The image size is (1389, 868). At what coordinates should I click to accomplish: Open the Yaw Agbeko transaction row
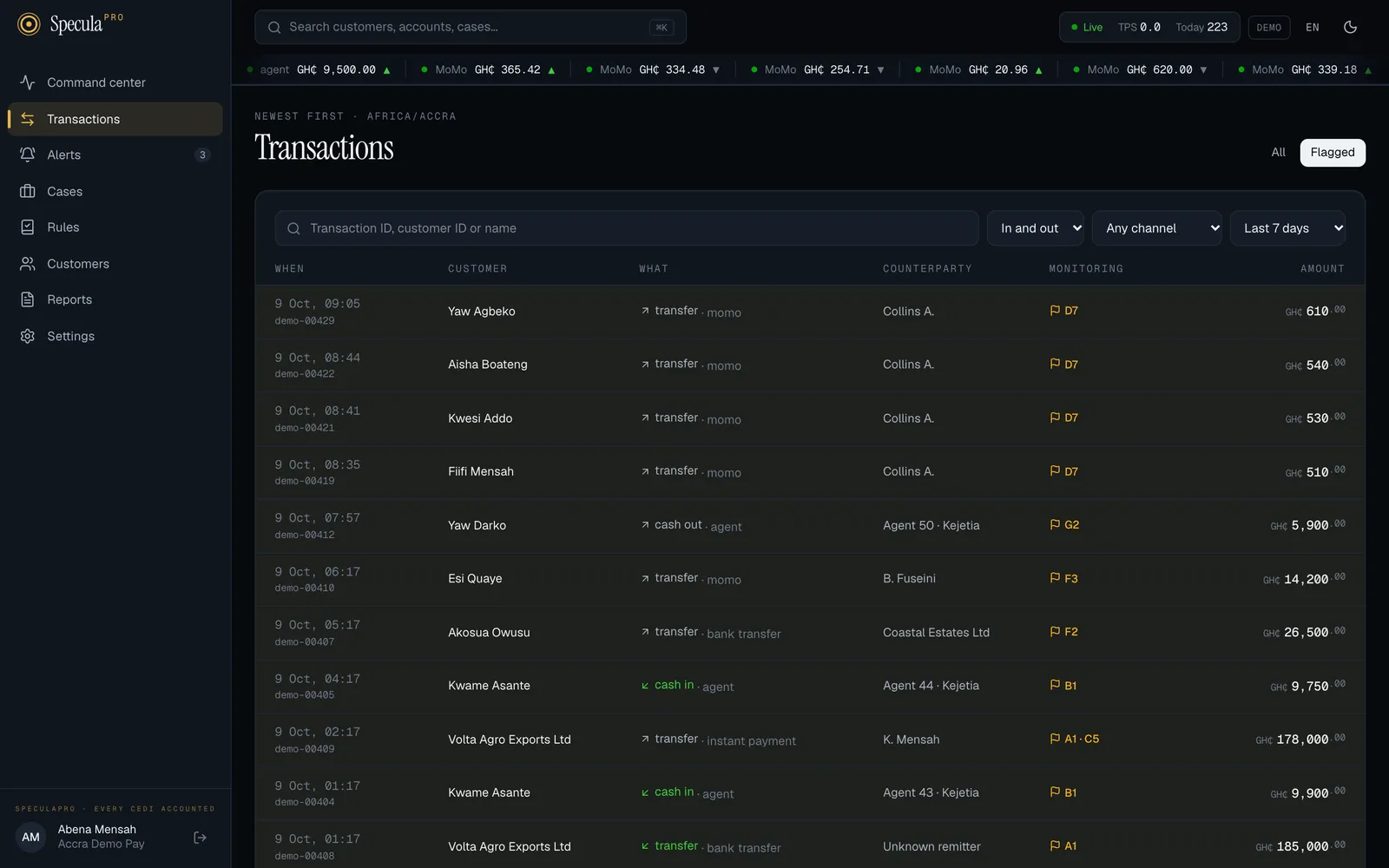pos(810,312)
